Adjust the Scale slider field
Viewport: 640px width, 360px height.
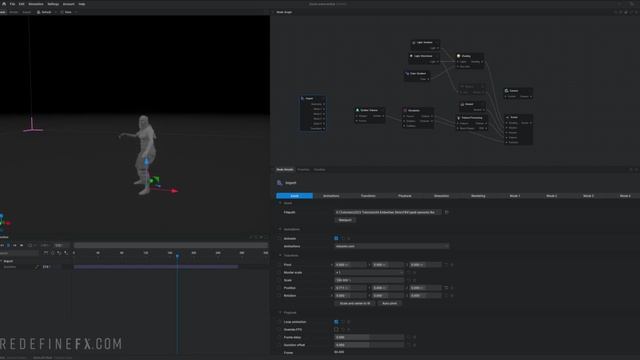tap(369, 280)
